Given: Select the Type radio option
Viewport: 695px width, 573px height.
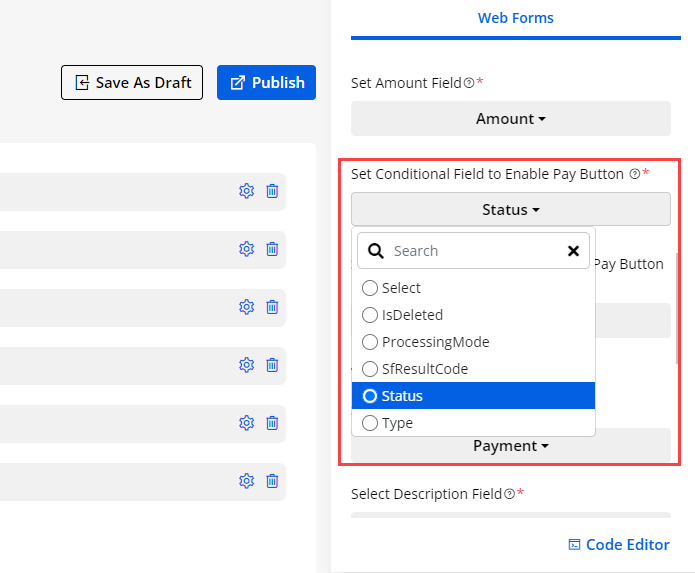Looking at the screenshot, I should 371,423.
